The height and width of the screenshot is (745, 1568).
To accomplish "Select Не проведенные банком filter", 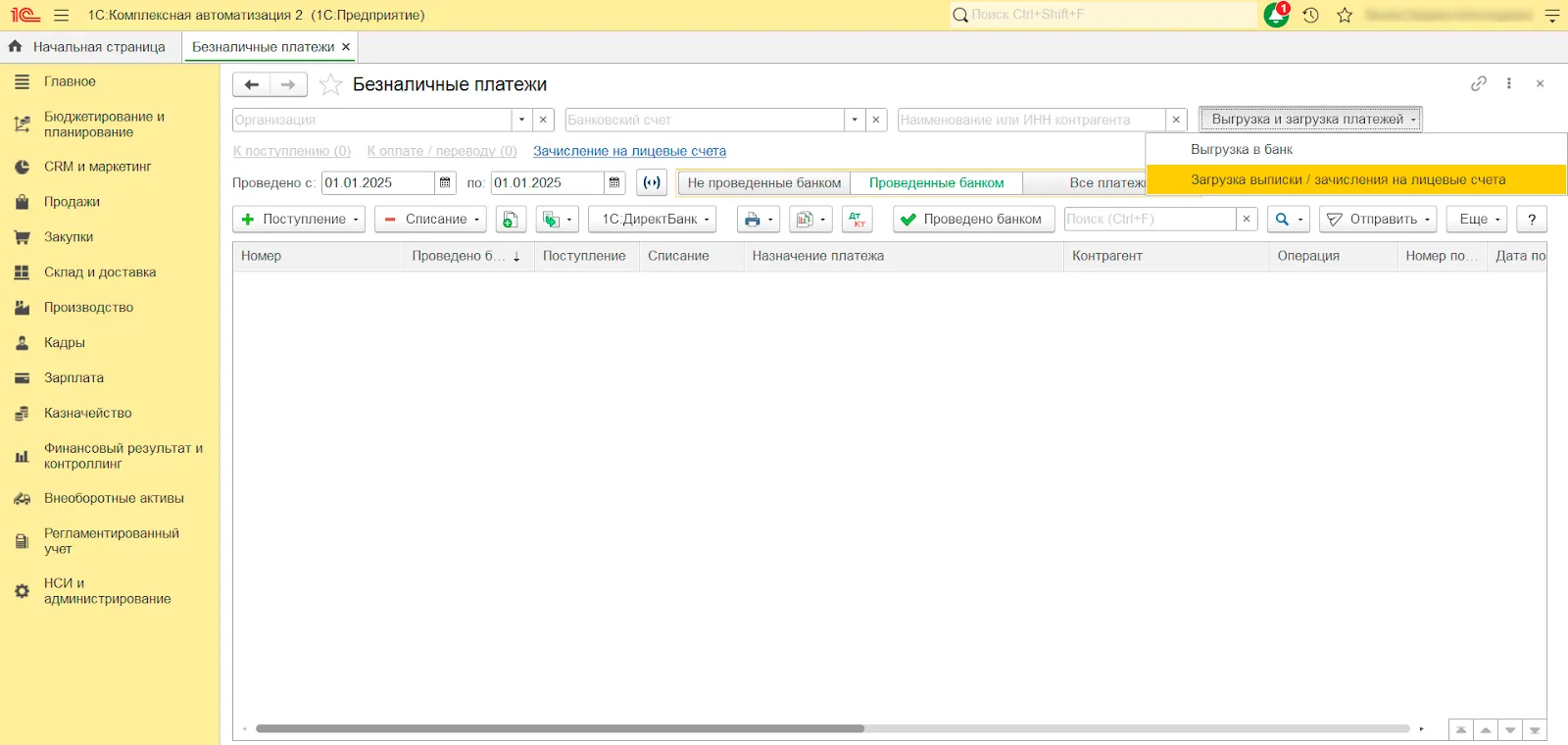I will point(763,183).
